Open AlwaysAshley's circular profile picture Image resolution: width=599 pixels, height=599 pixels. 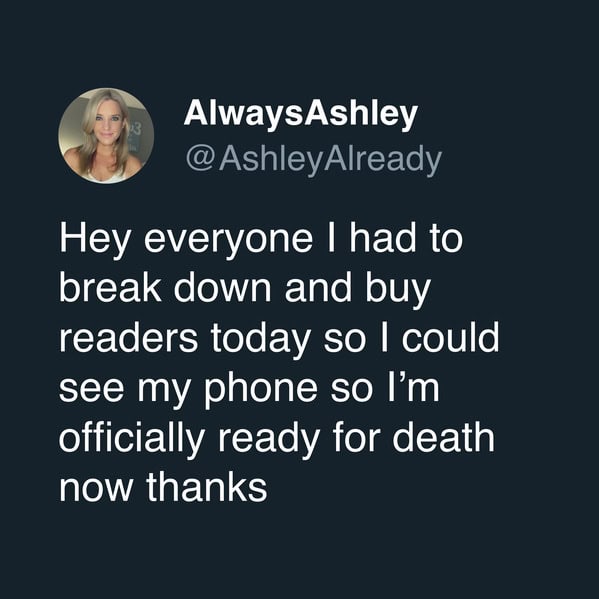coord(106,136)
